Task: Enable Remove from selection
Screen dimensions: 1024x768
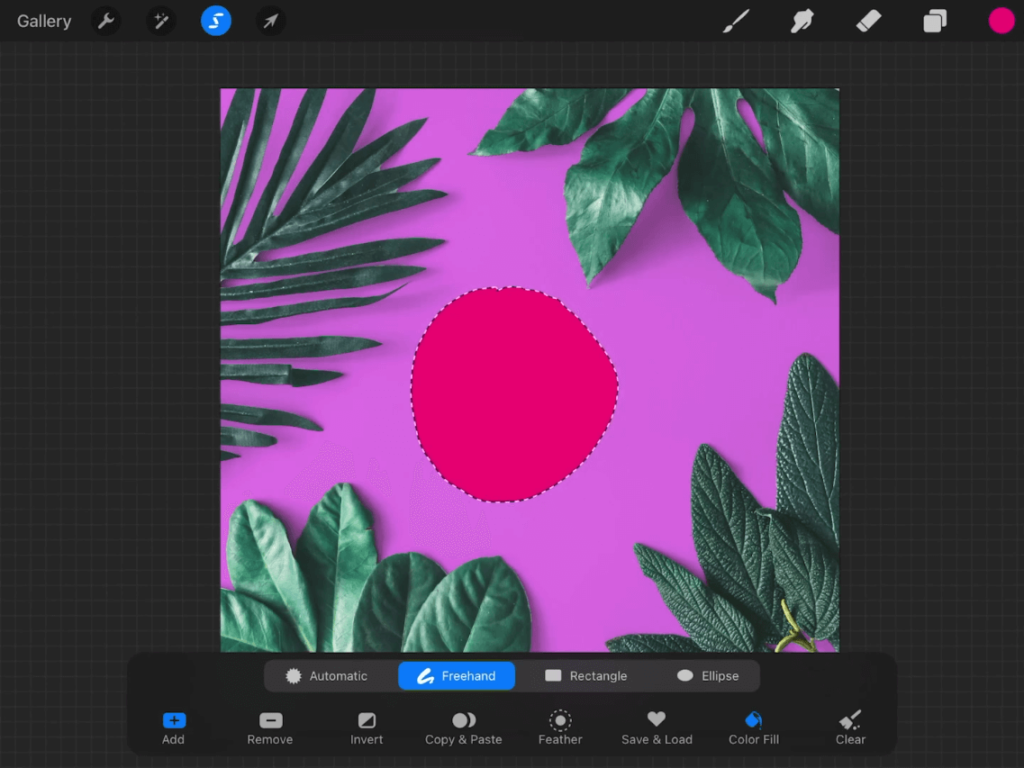Action: pyautogui.click(x=270, y=728)
